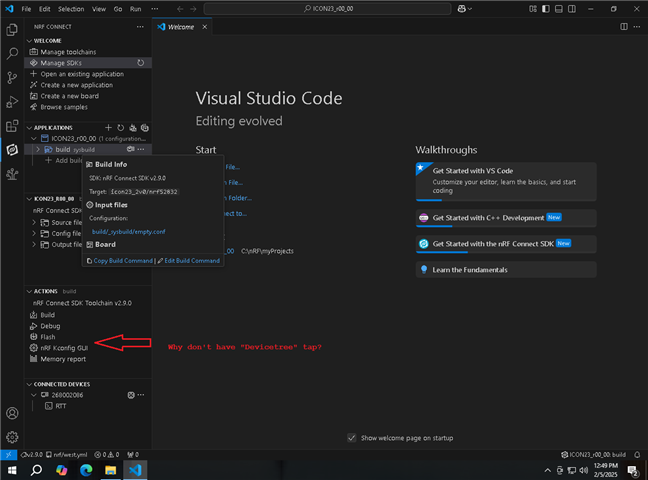
Task: Open the View menu
Action: click(x=99, y=9)
